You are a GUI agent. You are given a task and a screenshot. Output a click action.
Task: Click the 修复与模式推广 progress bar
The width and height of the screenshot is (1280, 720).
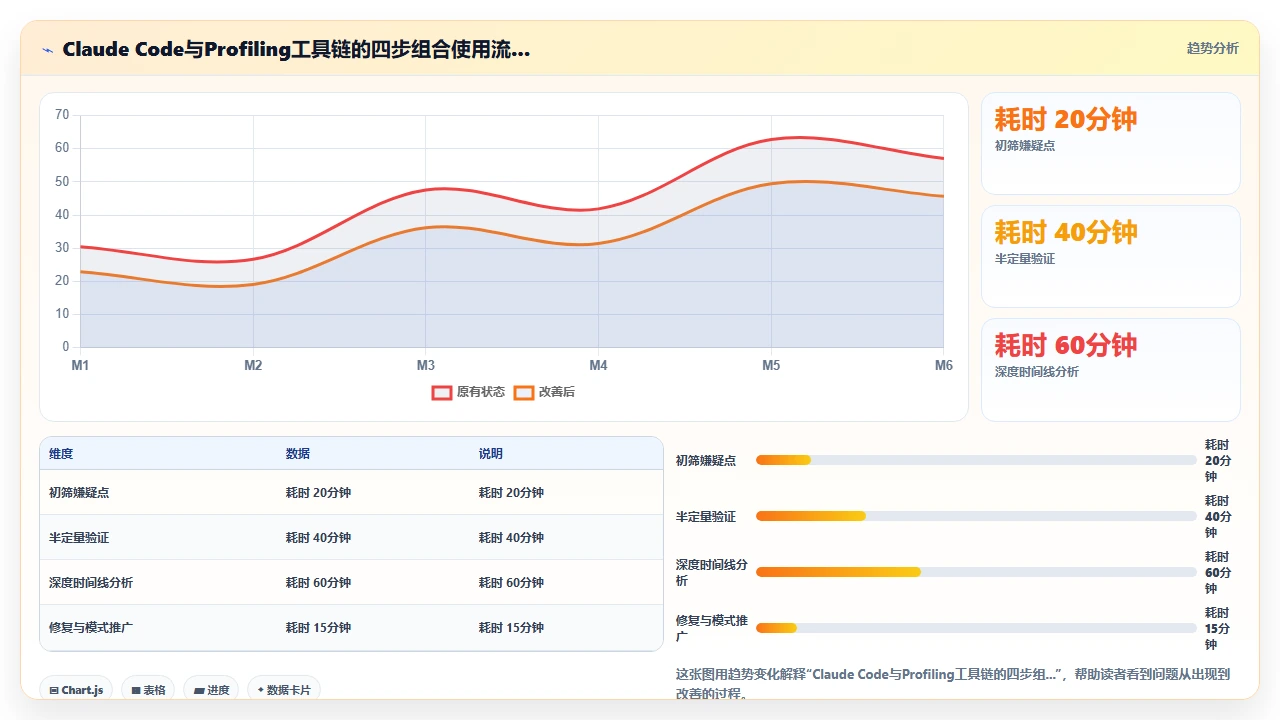tap(976, 628)
